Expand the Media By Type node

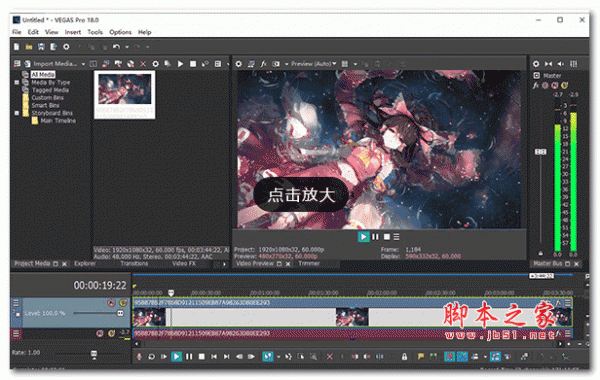click(17, 82)
